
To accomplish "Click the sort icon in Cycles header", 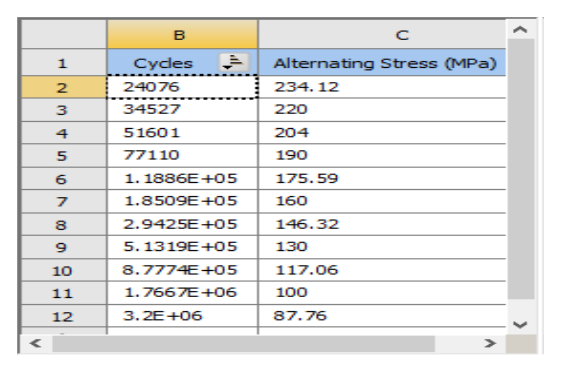I will pos(234,62).
